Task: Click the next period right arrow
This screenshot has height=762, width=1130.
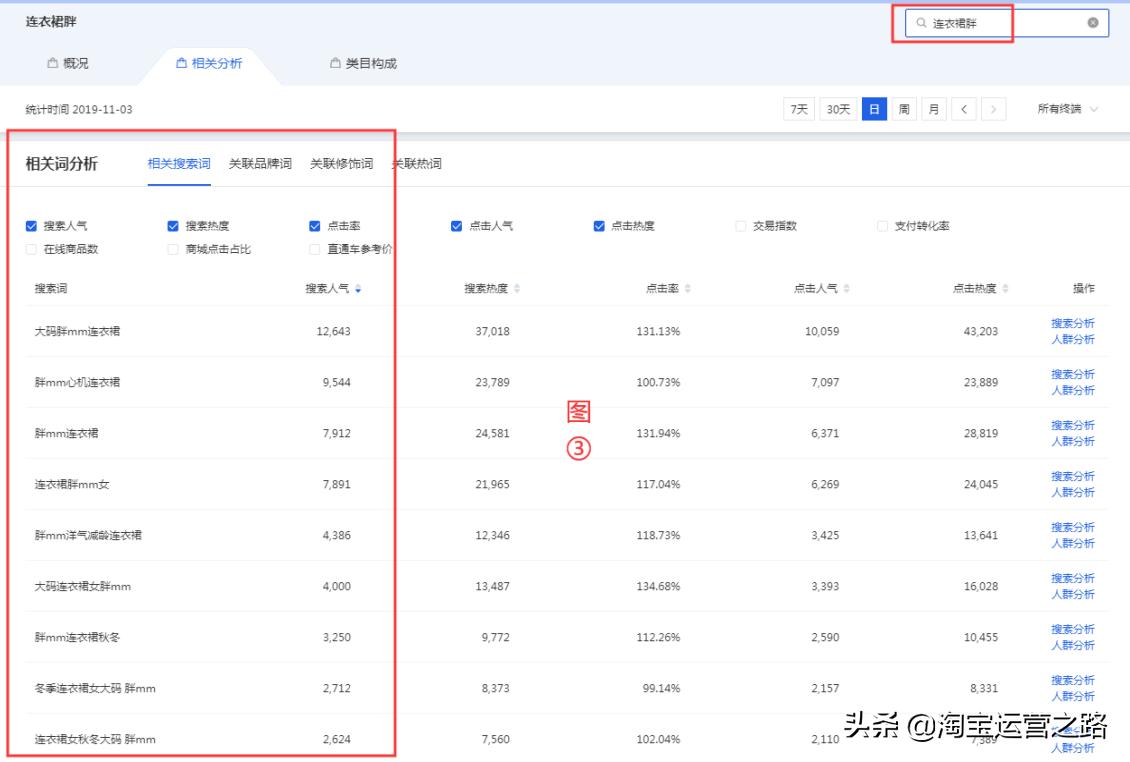Action: (x=992, y=109)
